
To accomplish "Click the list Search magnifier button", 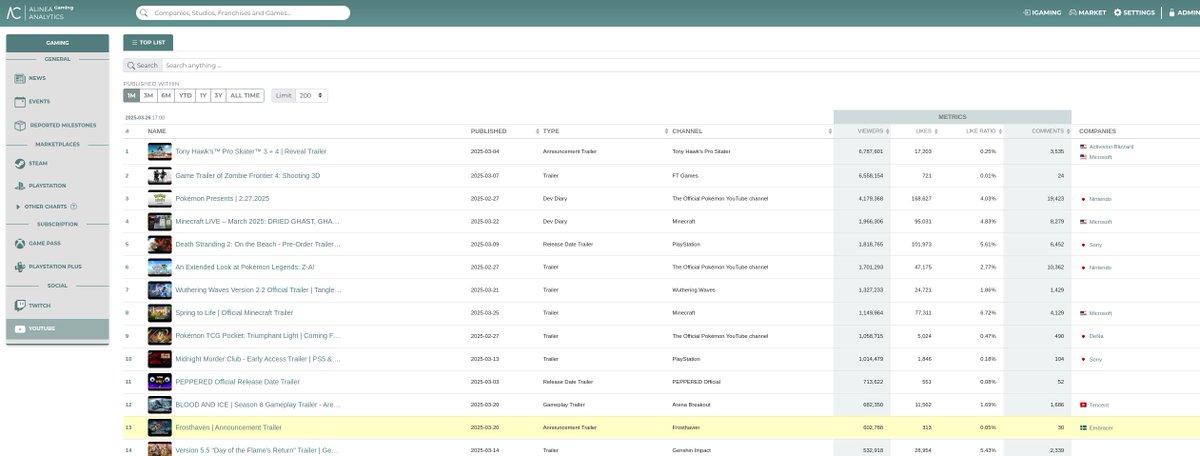I will coord(143,65).
